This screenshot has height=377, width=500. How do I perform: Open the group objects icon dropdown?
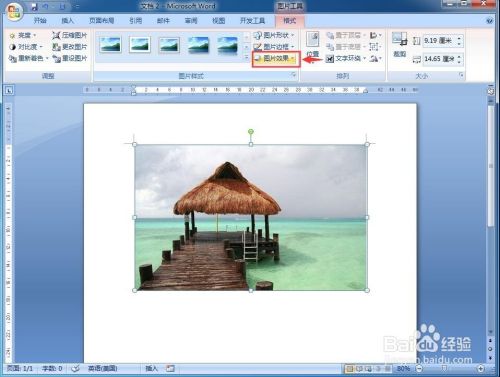[375, 47]
